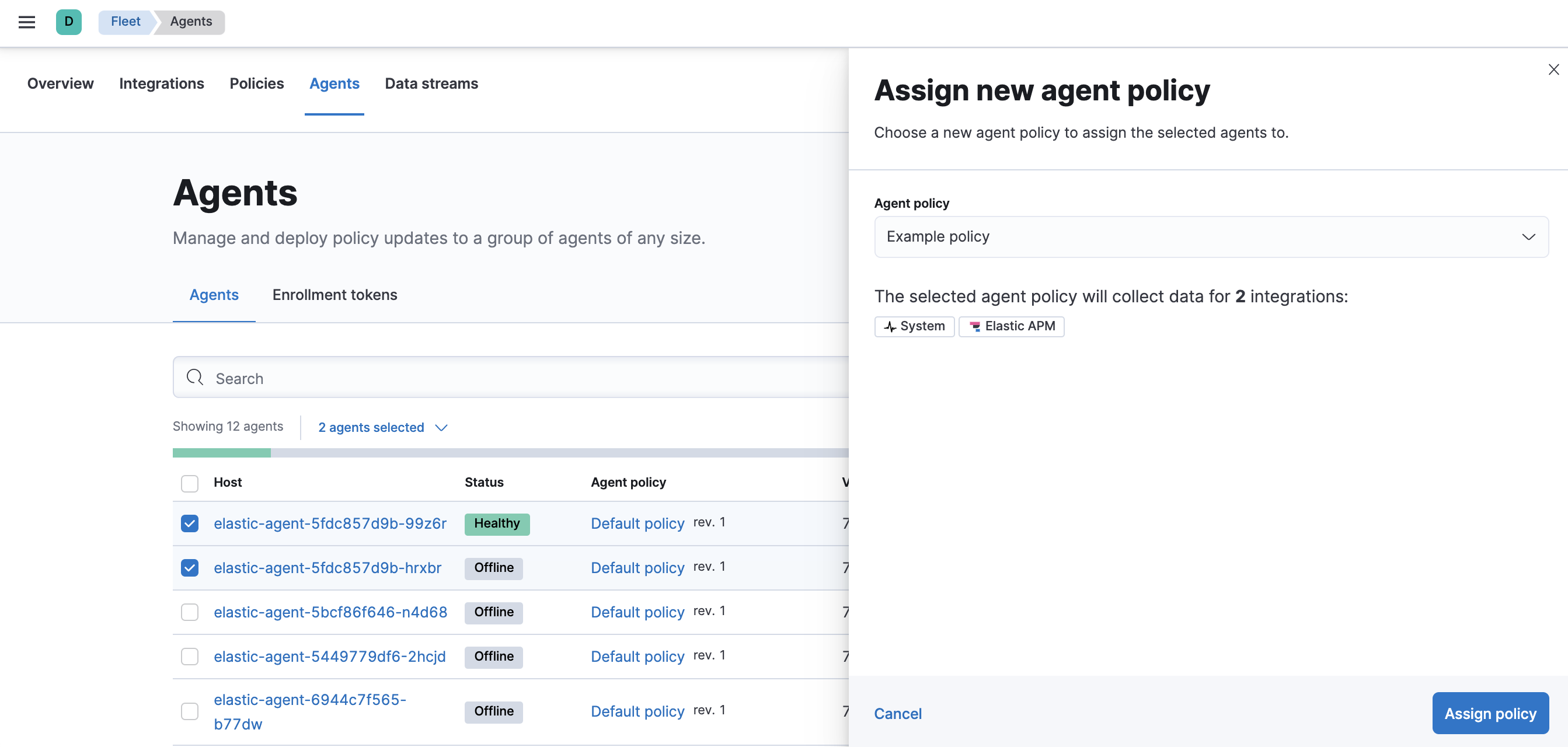Screen dimensions: 1568x747
Task: Switch to the Integrations tab
Action: 162,83
